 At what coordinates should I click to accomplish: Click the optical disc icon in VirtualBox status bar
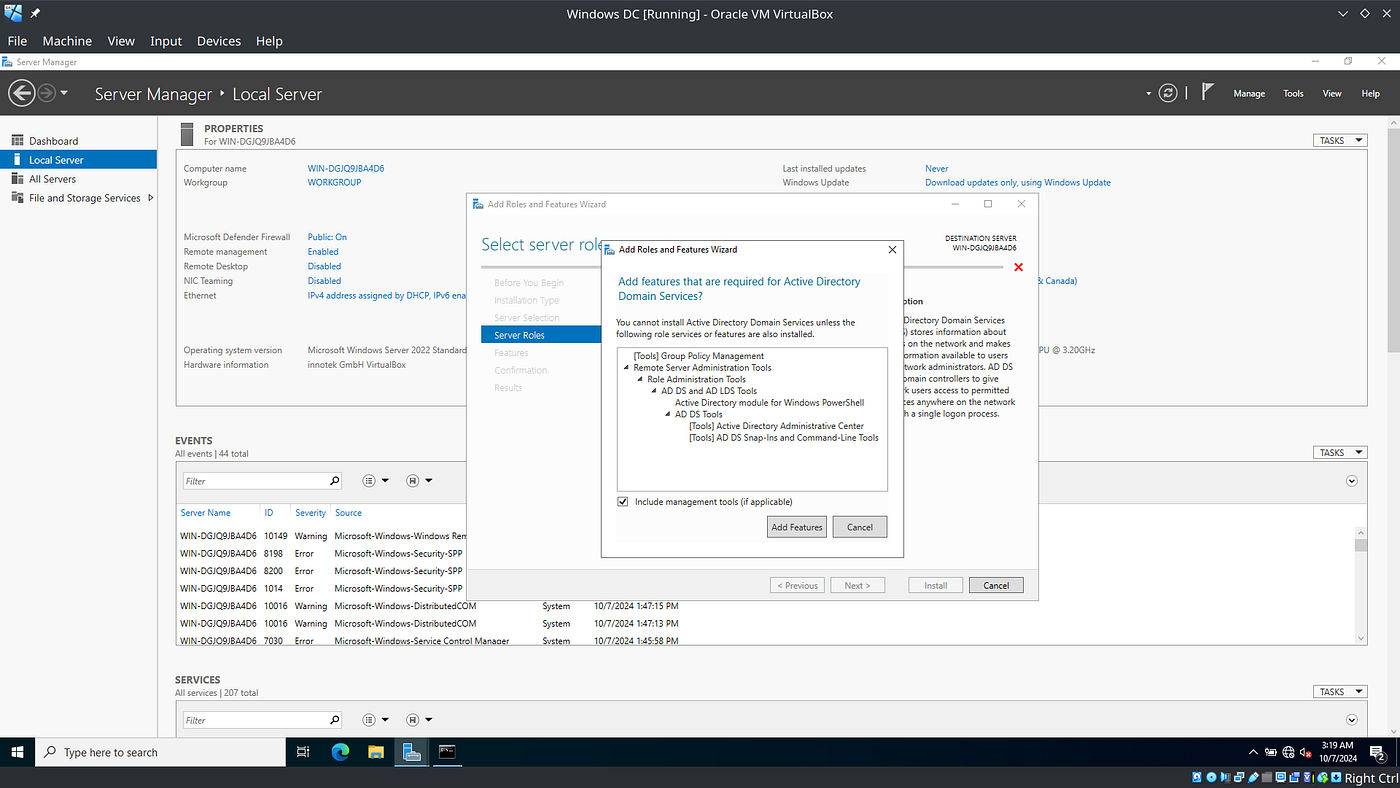pyautogui.click(x=1212, y=778)
